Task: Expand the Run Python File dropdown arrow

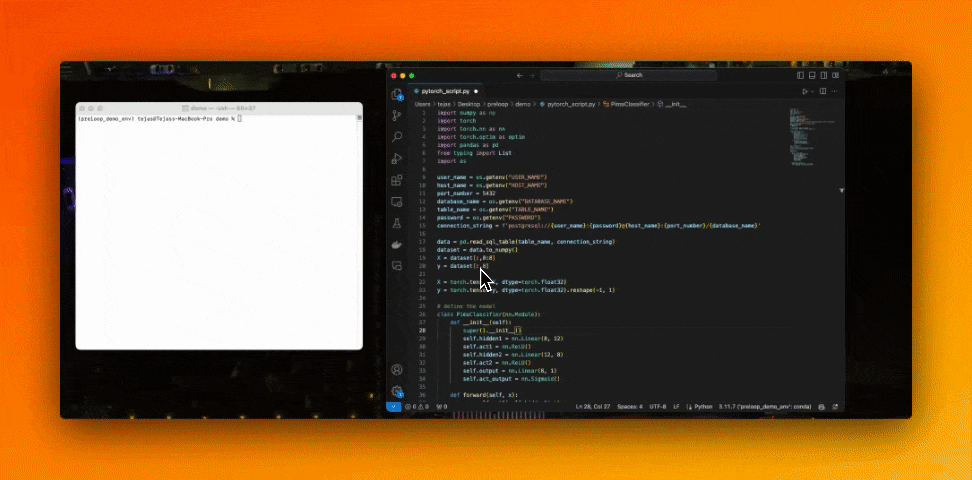Action: [813, 91]
